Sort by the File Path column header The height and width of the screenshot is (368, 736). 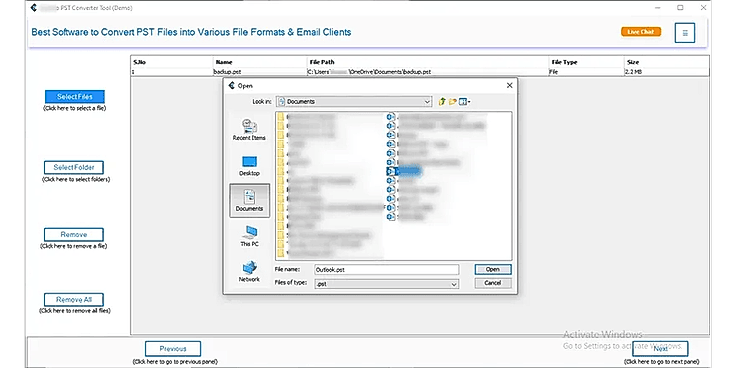pos(428,62)
